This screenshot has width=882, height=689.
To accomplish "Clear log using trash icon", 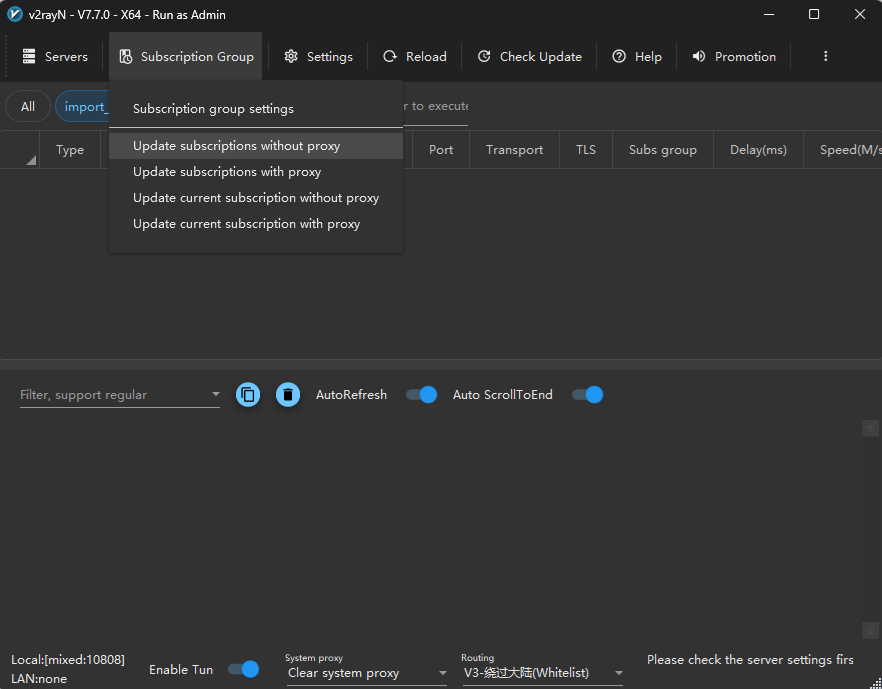I will coord(288,395).
